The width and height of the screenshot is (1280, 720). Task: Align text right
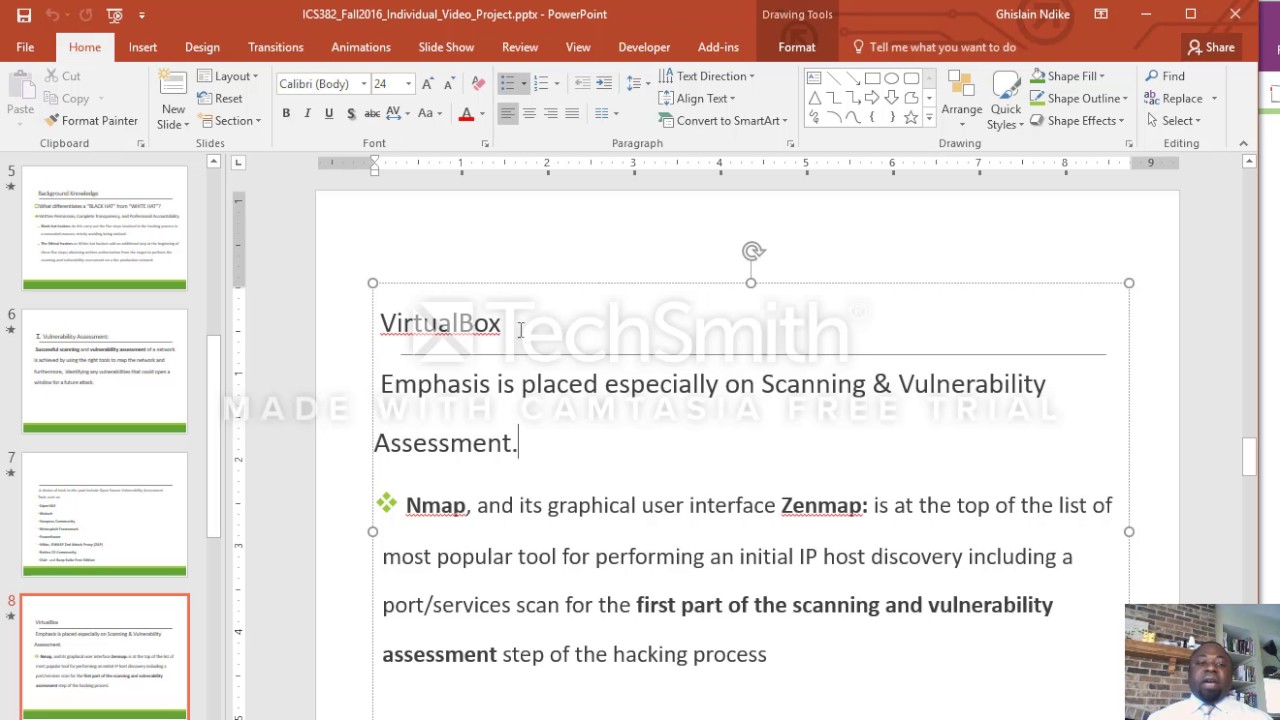coord(550,114)
